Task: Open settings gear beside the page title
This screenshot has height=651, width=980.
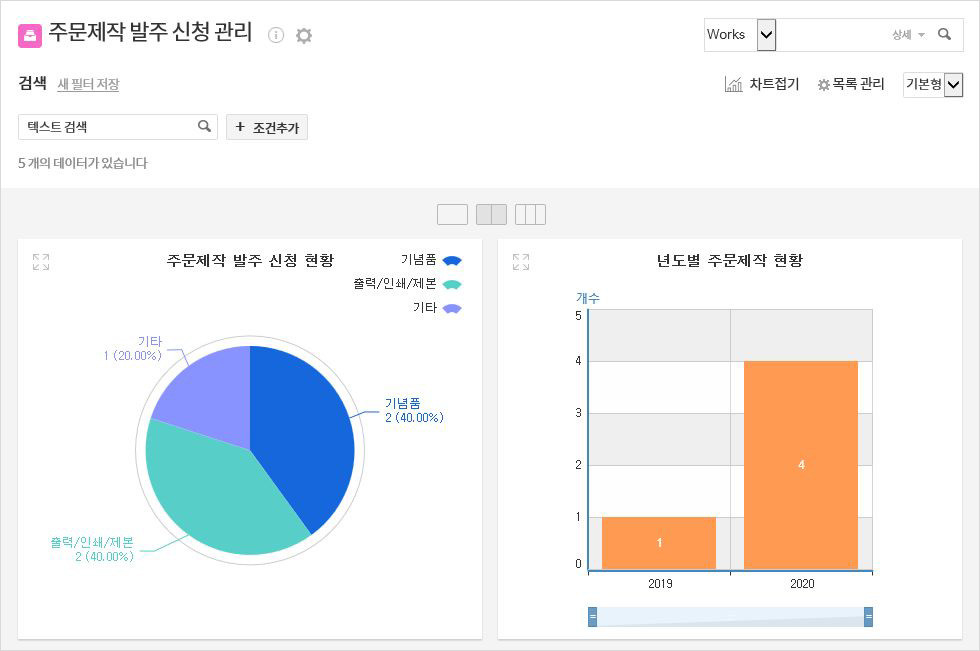Action: pyautogui.click(x=304, y=35)
